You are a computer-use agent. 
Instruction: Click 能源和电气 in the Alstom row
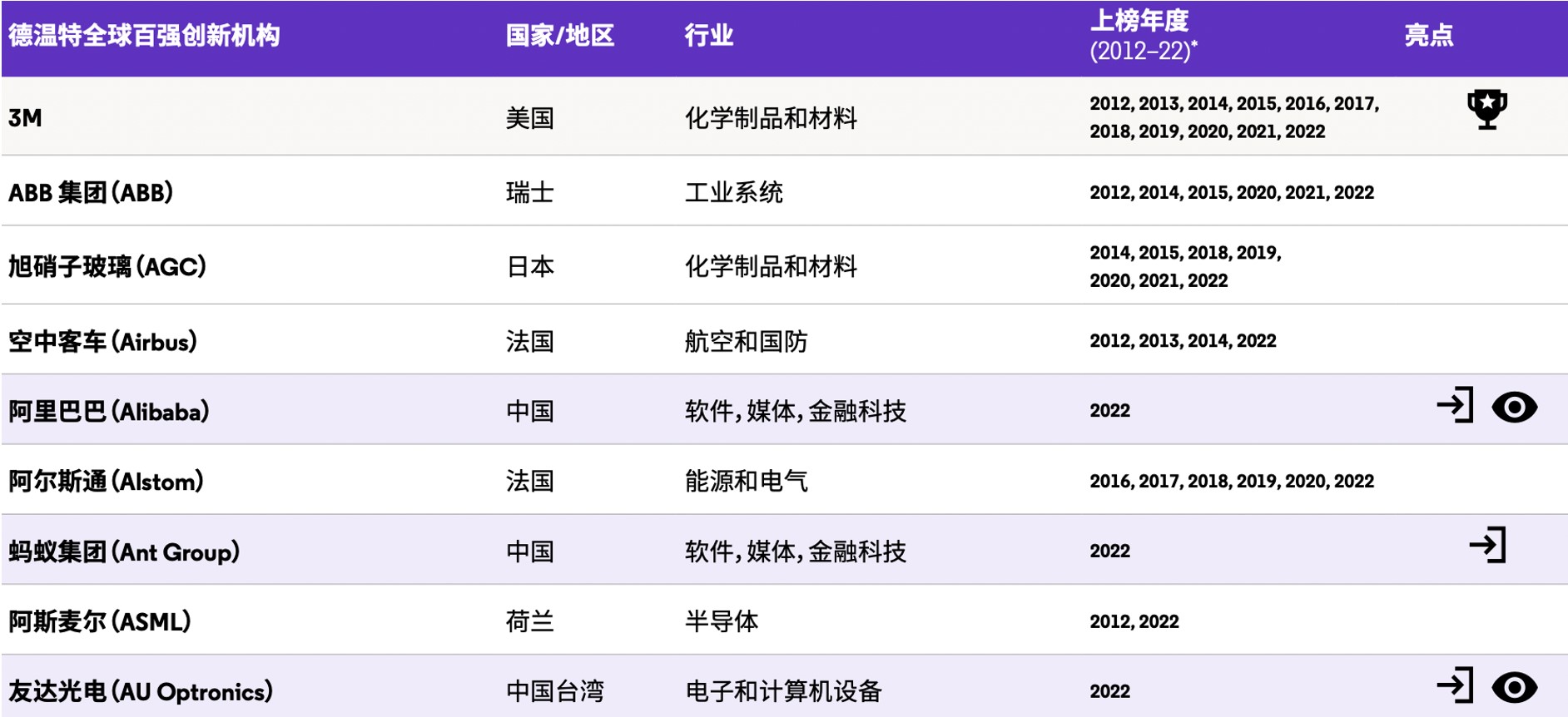click(x=746, y=482)
